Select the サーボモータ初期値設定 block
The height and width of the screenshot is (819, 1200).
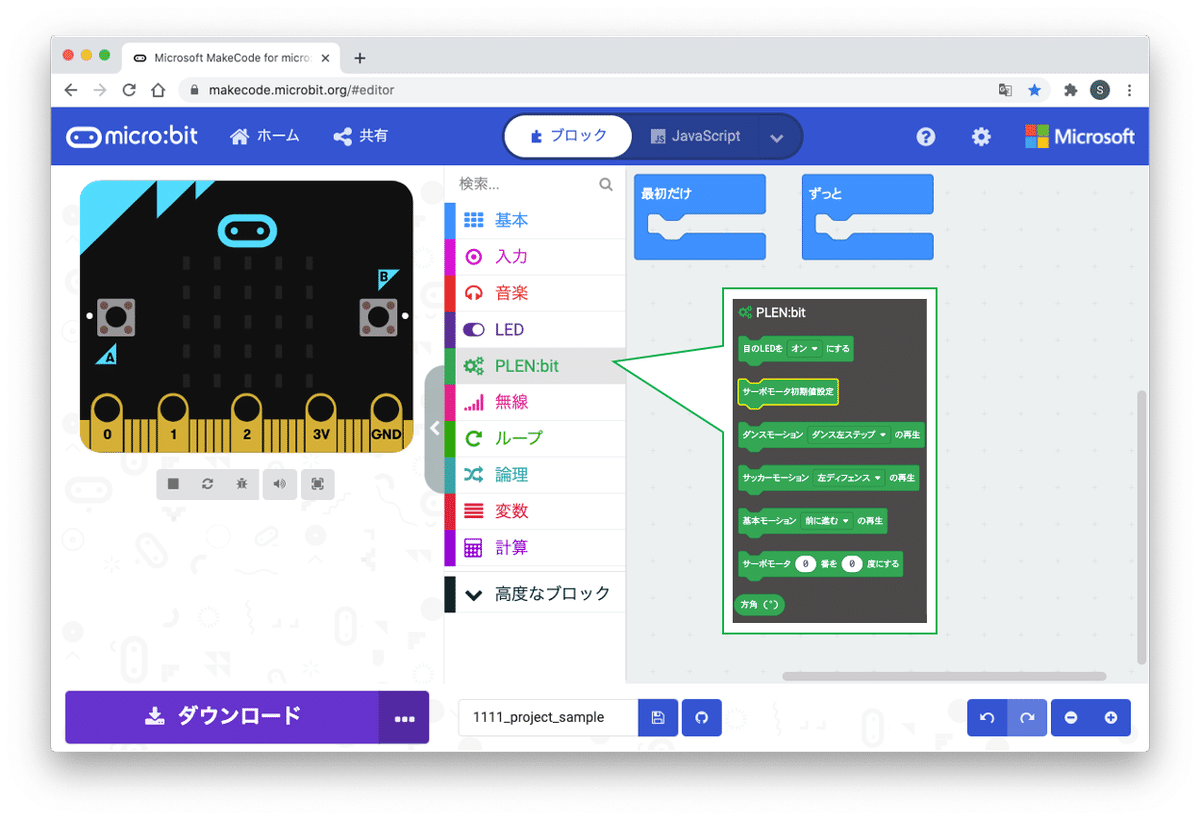[788, 392]
